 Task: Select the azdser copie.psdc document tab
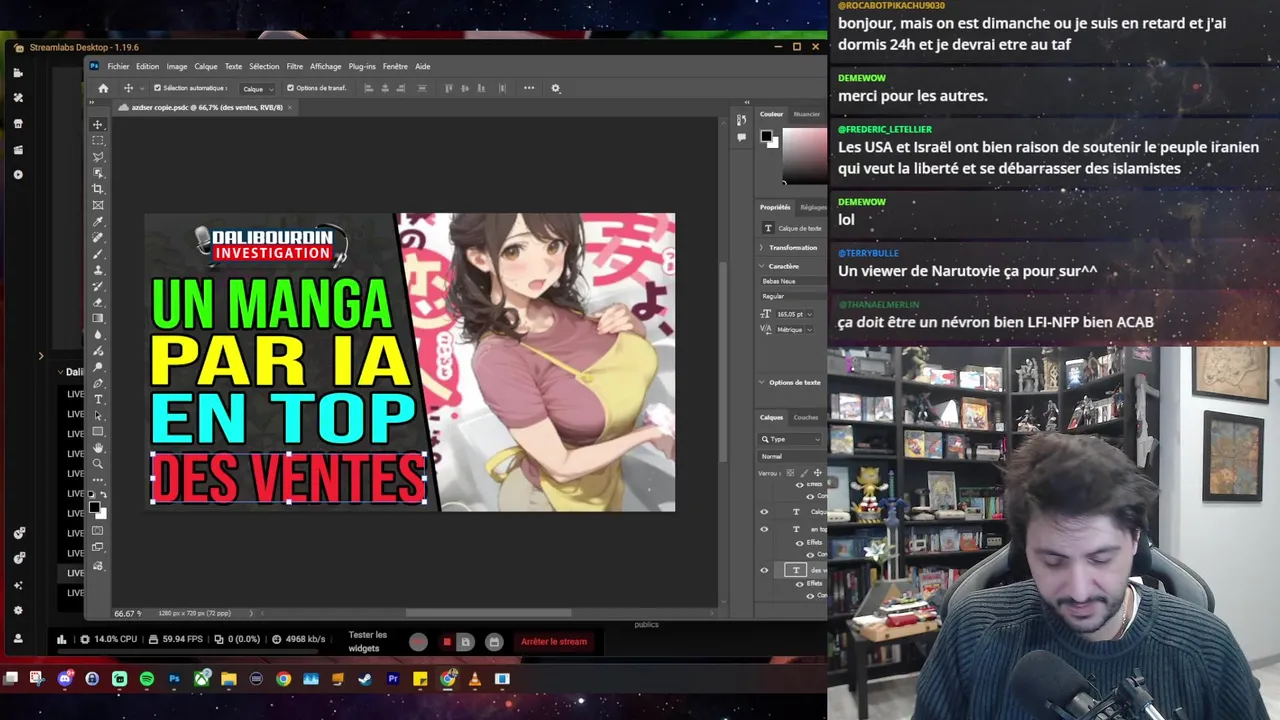point(205,107)
